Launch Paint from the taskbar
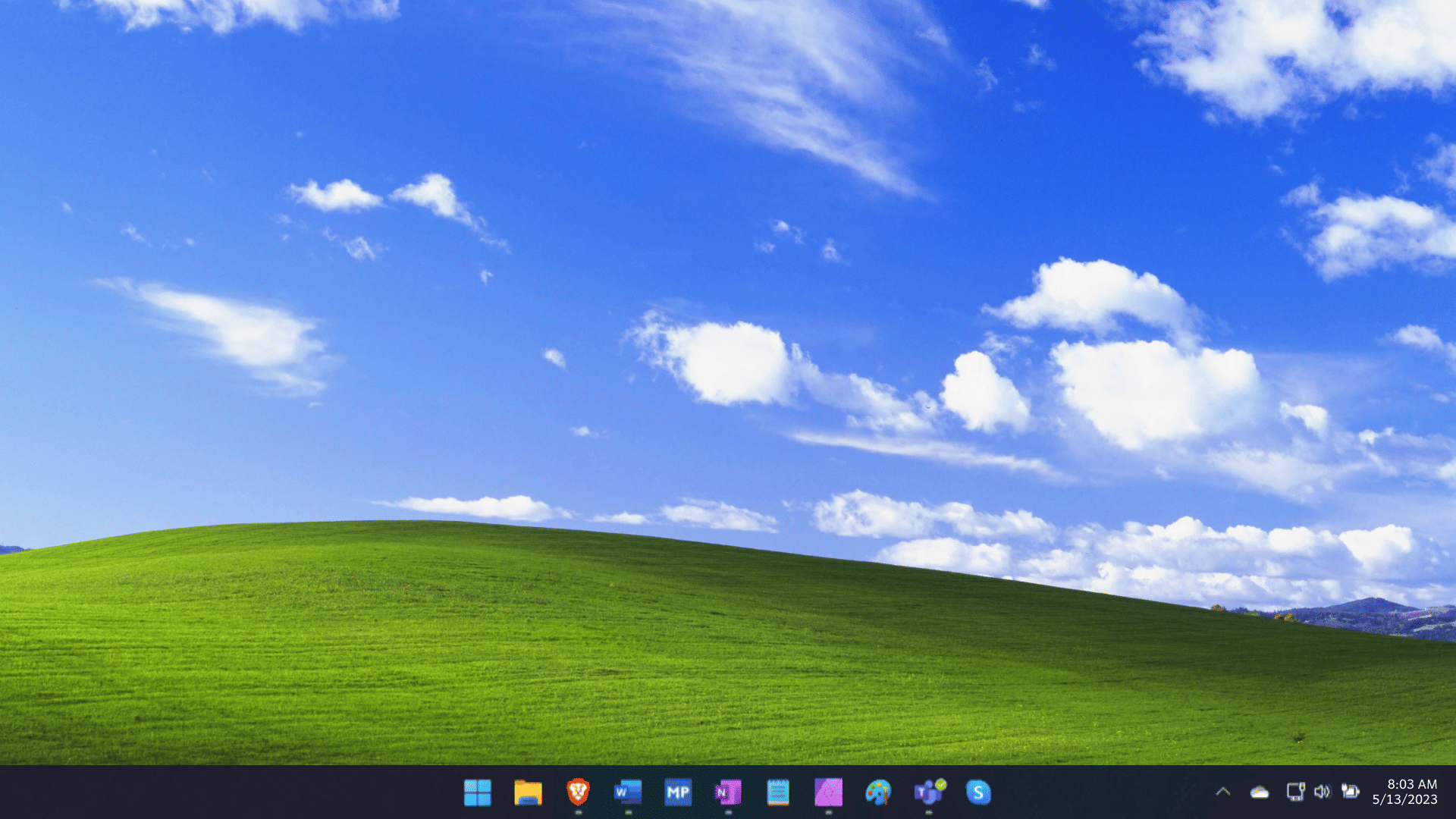 point(878,792)
